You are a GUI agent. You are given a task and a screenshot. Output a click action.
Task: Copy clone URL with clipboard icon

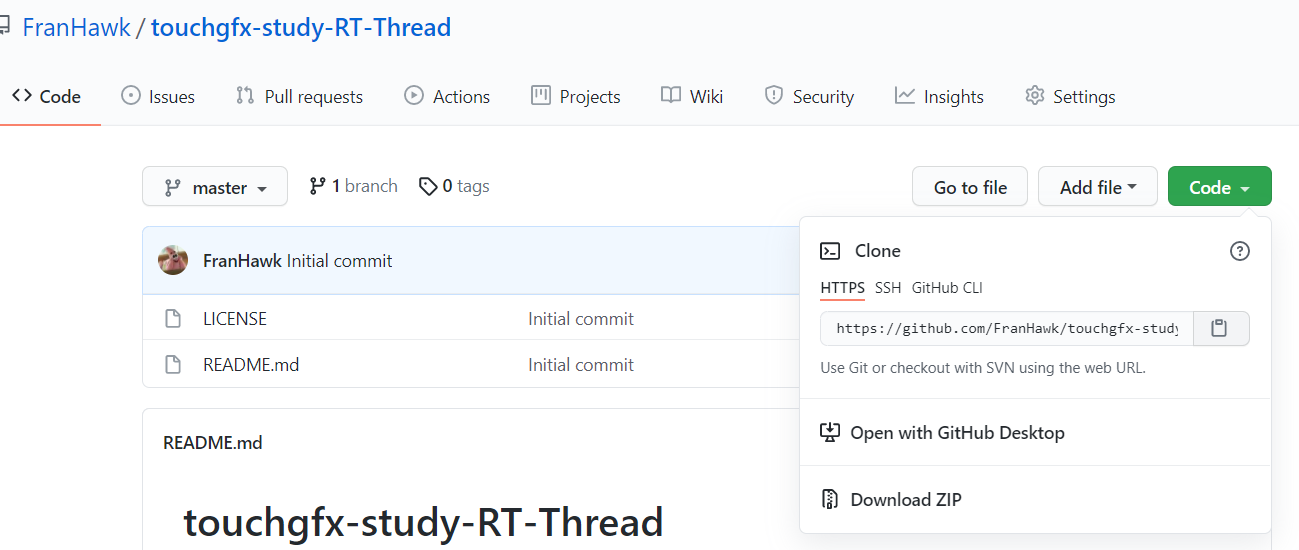[1220, 328]
